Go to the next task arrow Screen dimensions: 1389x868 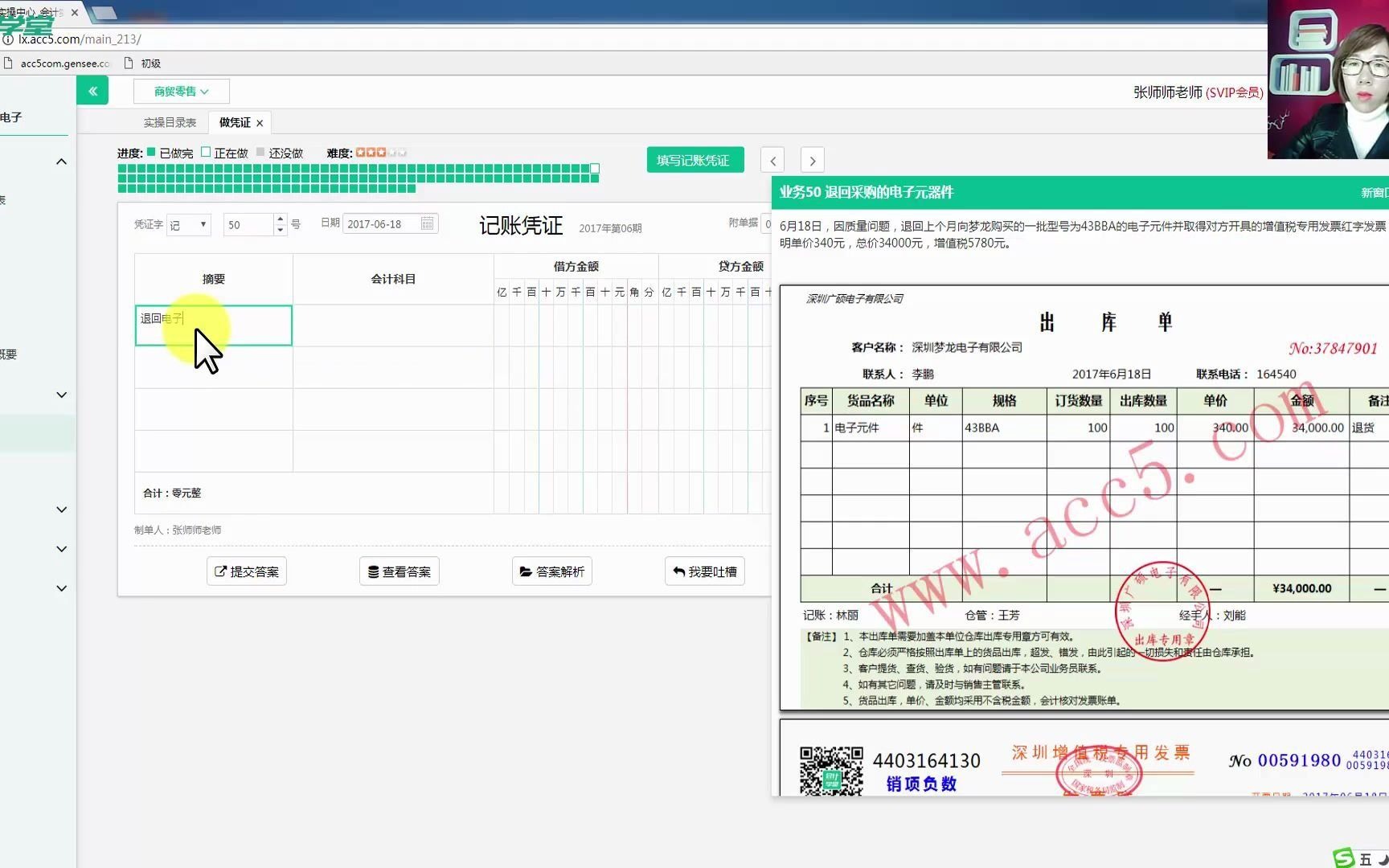(813, 161)
